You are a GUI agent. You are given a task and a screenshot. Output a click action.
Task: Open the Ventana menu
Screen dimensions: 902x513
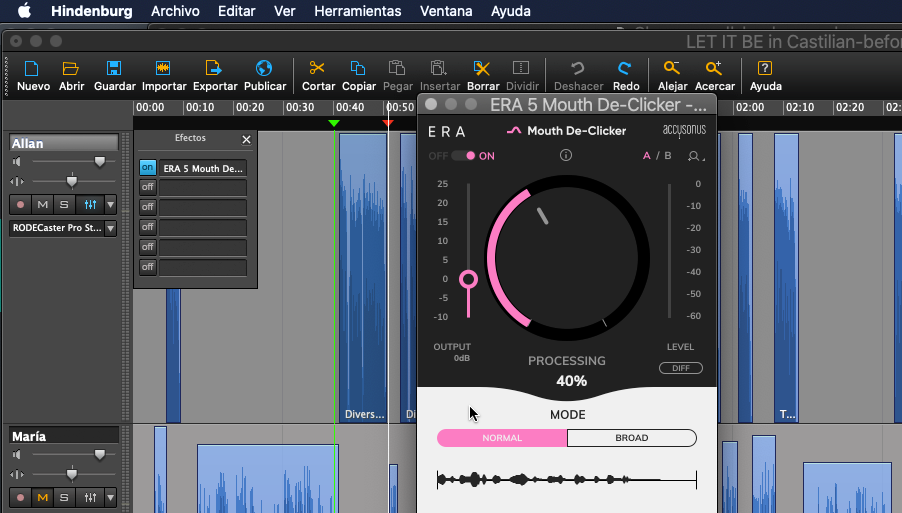click(446, 11)
